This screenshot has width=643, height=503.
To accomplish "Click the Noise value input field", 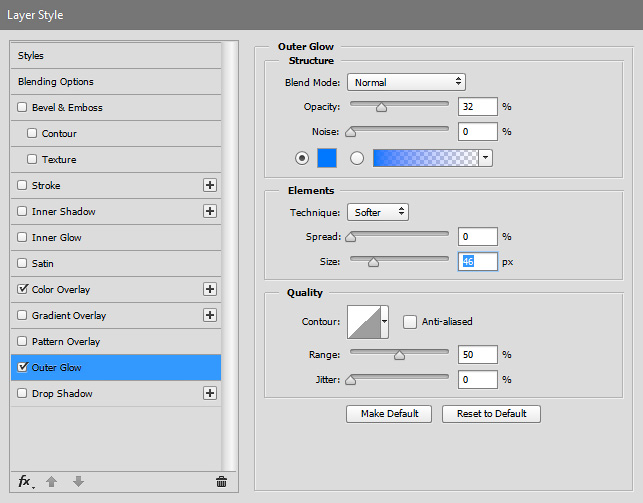I will coord(478,132).
